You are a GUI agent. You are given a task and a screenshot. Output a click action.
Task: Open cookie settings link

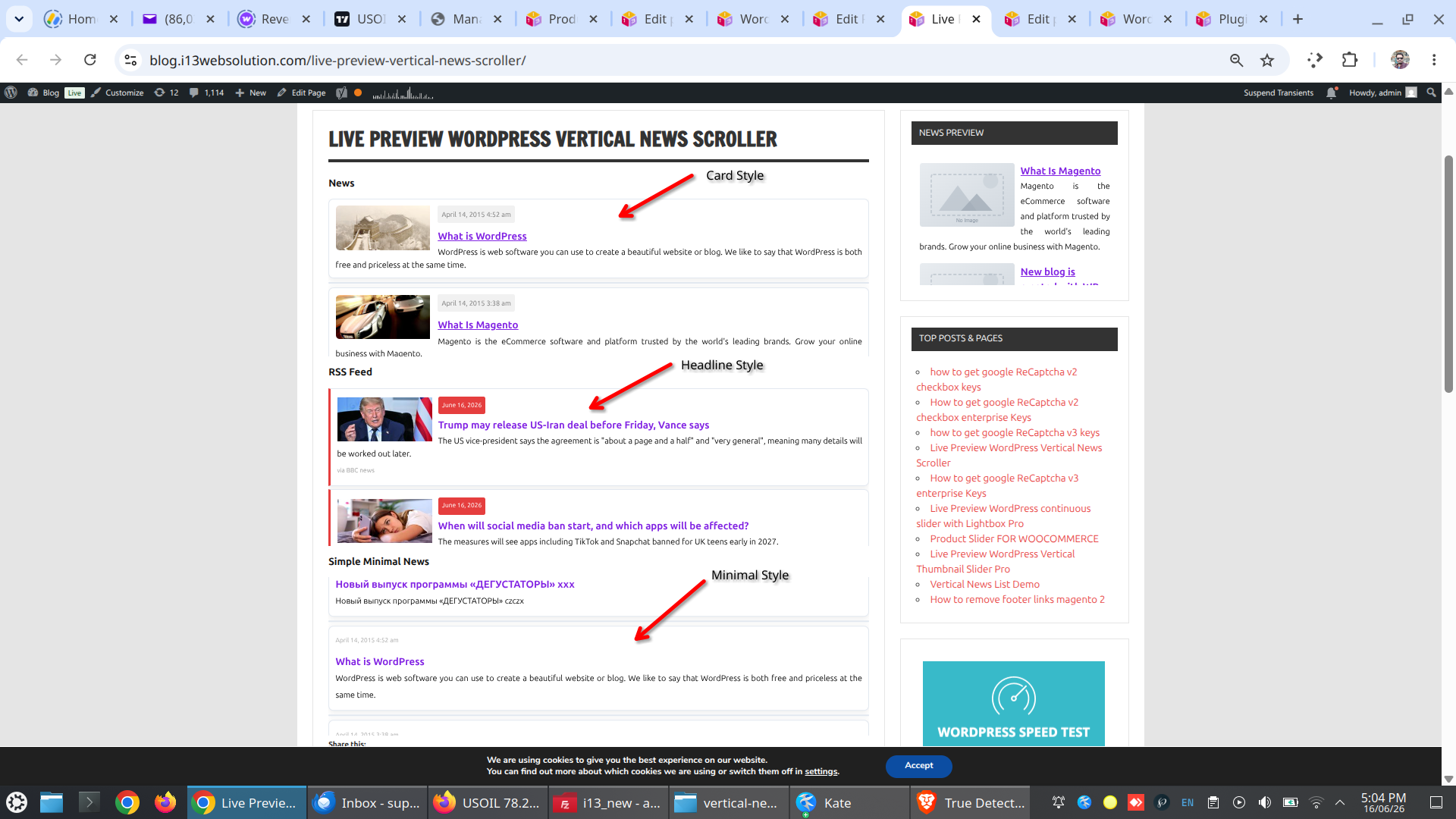pyautogui.click(x=821, y=771)
